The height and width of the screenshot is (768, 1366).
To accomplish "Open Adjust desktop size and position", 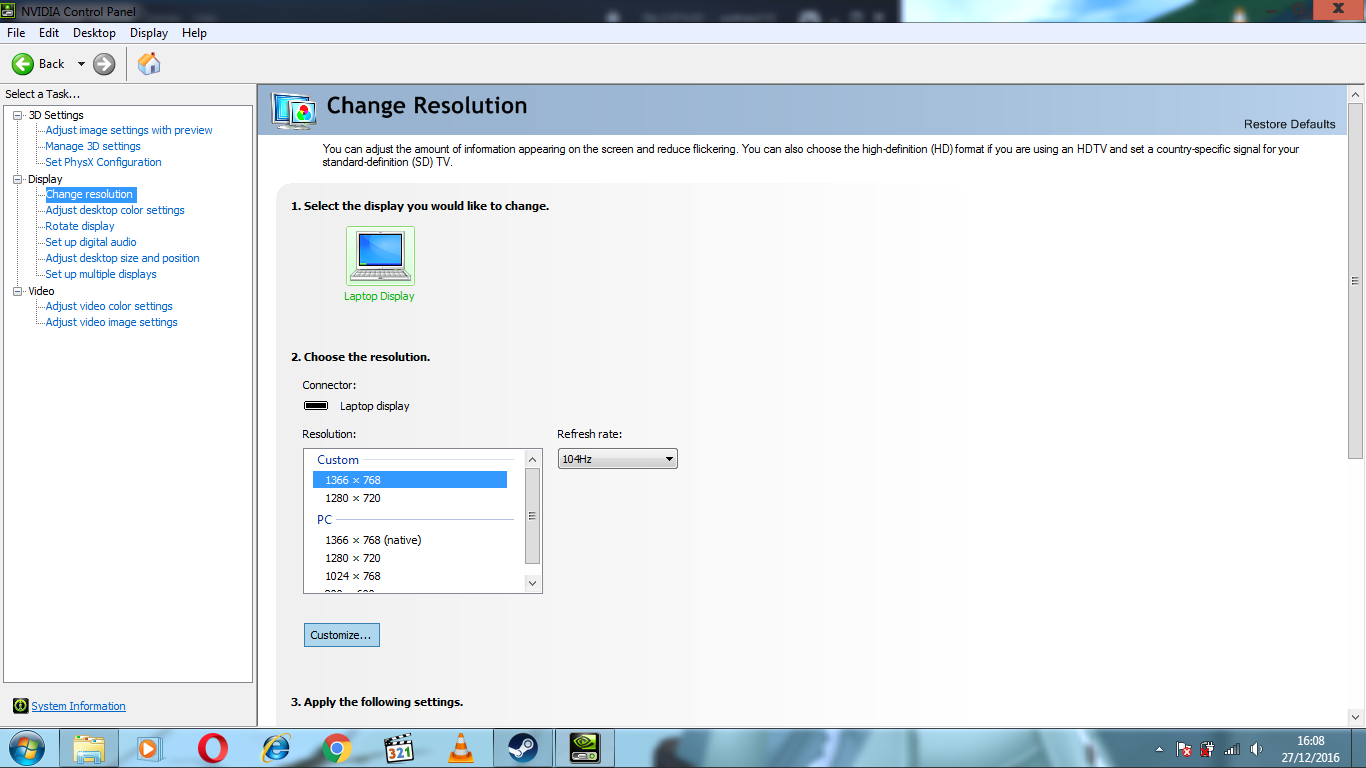I will click(122, 258).
